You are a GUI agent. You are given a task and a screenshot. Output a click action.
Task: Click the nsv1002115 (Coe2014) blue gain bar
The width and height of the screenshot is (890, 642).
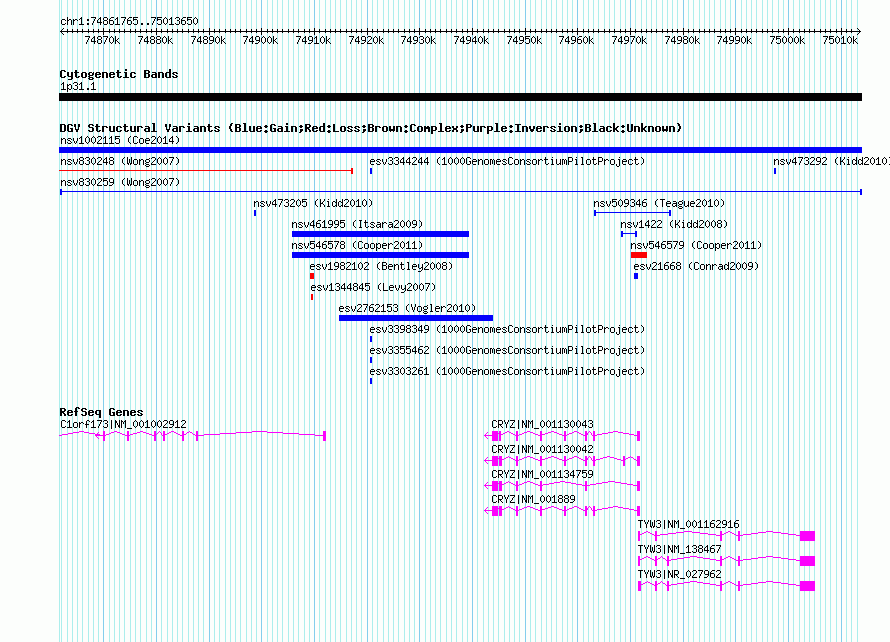[x=460, y=150]
